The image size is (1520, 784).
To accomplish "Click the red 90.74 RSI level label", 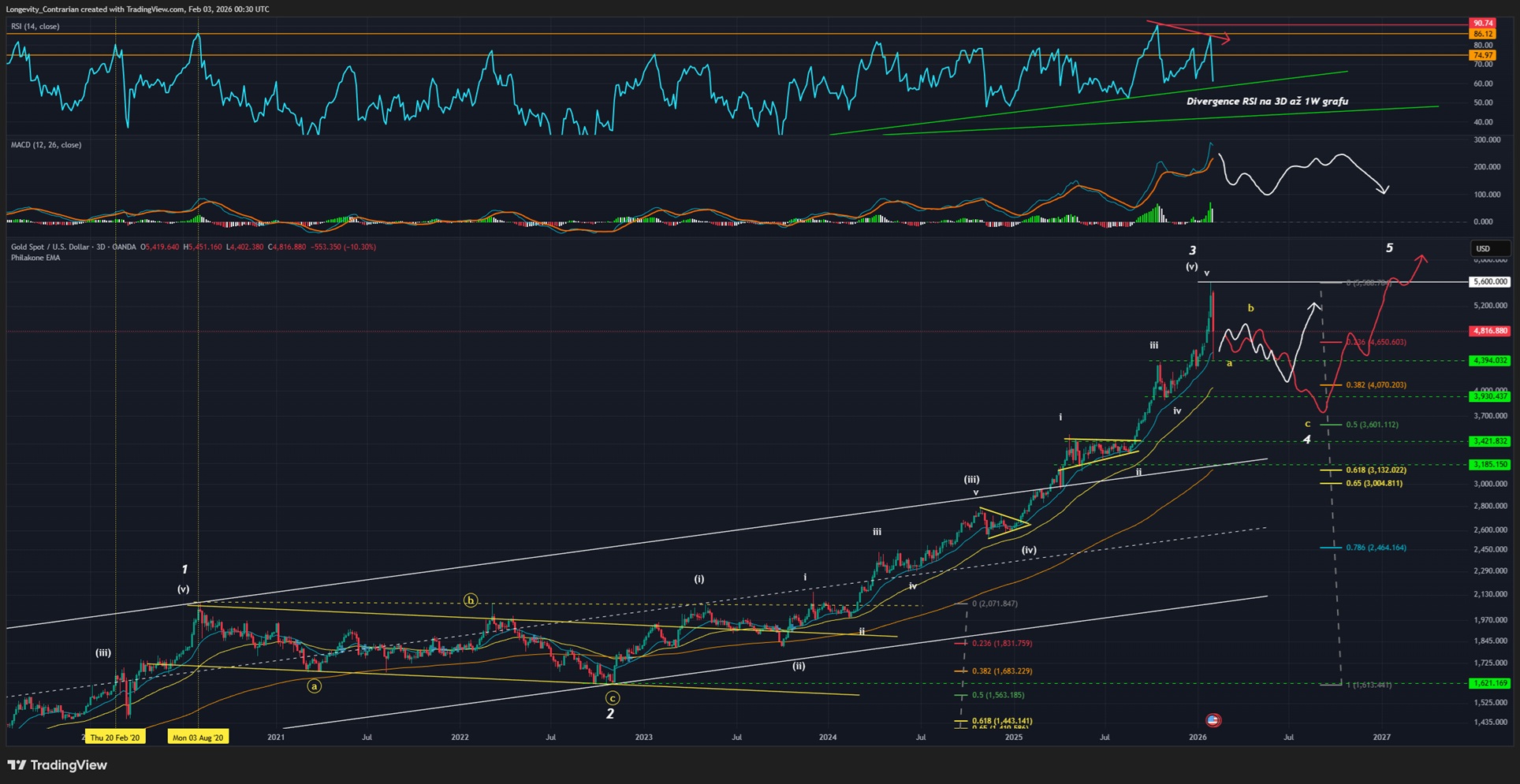I will click(x=1482, y=24).
